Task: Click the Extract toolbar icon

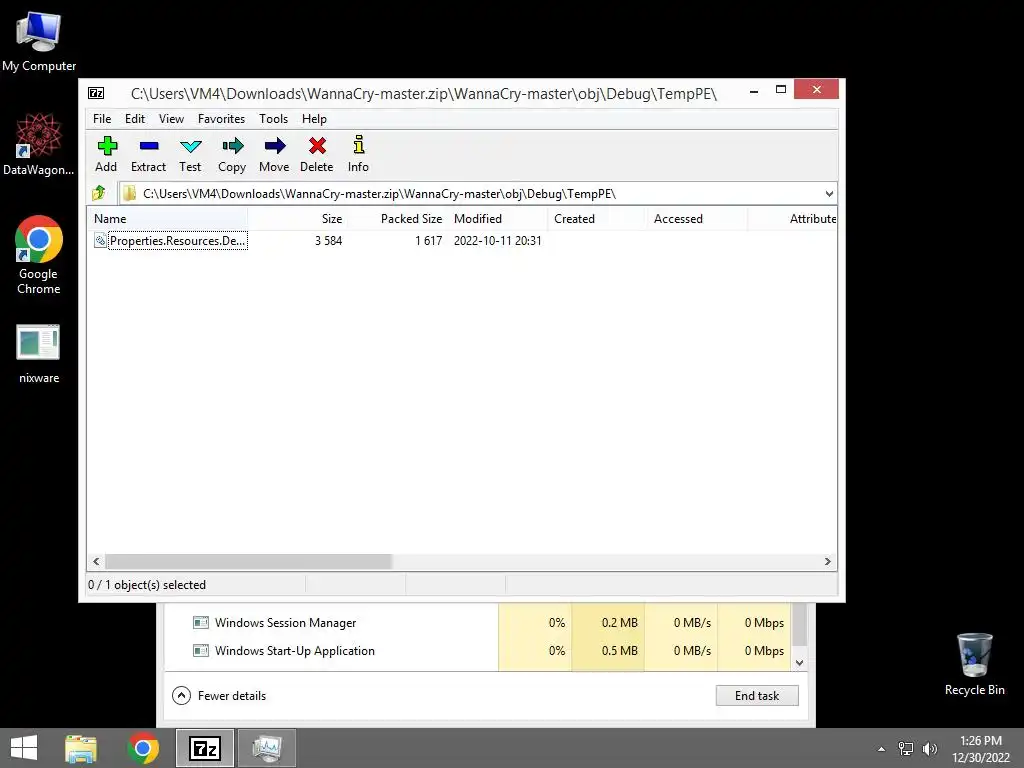Action: (148, 153)
